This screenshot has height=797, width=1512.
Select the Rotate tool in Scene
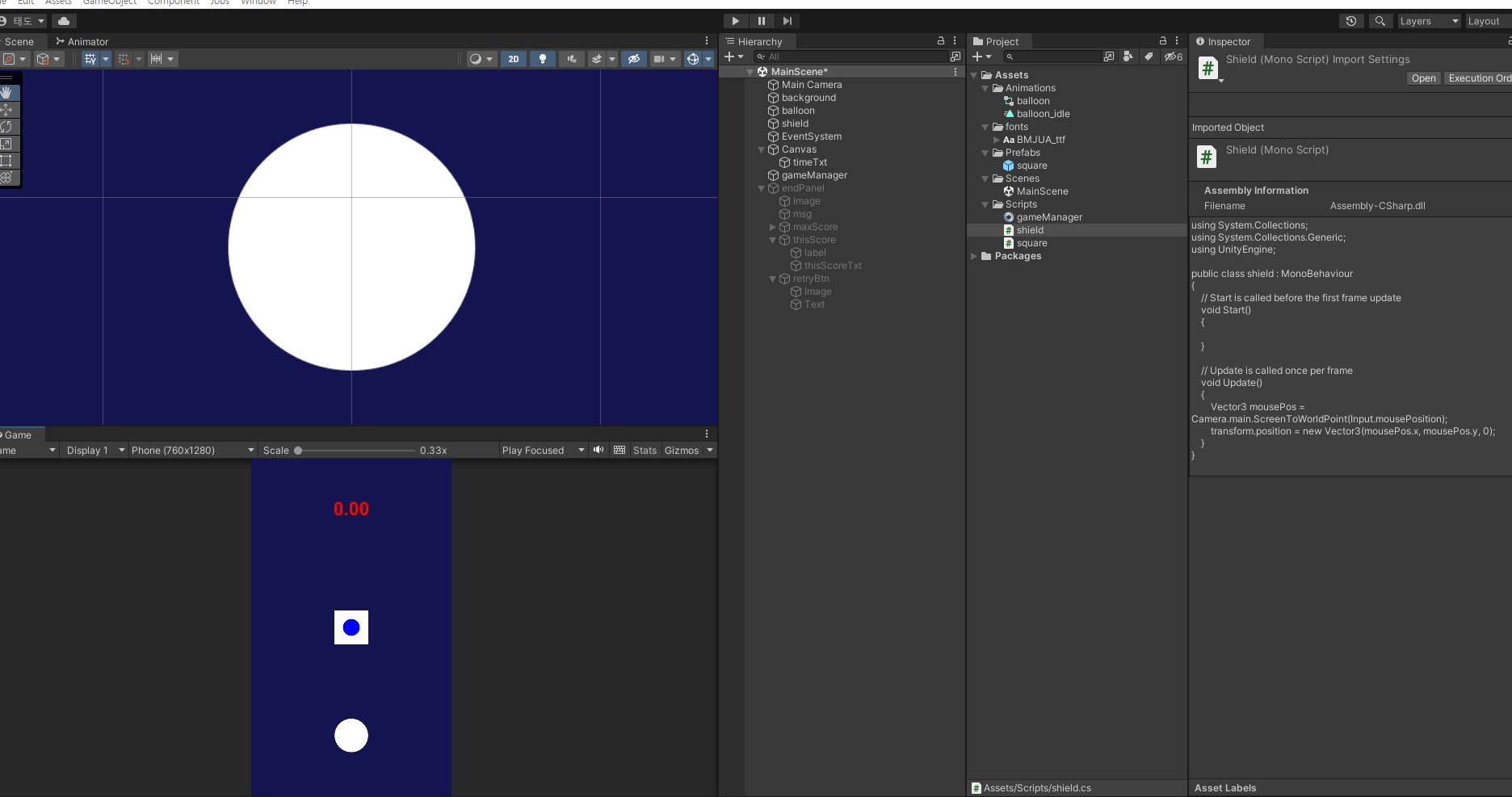pos(6,127)
